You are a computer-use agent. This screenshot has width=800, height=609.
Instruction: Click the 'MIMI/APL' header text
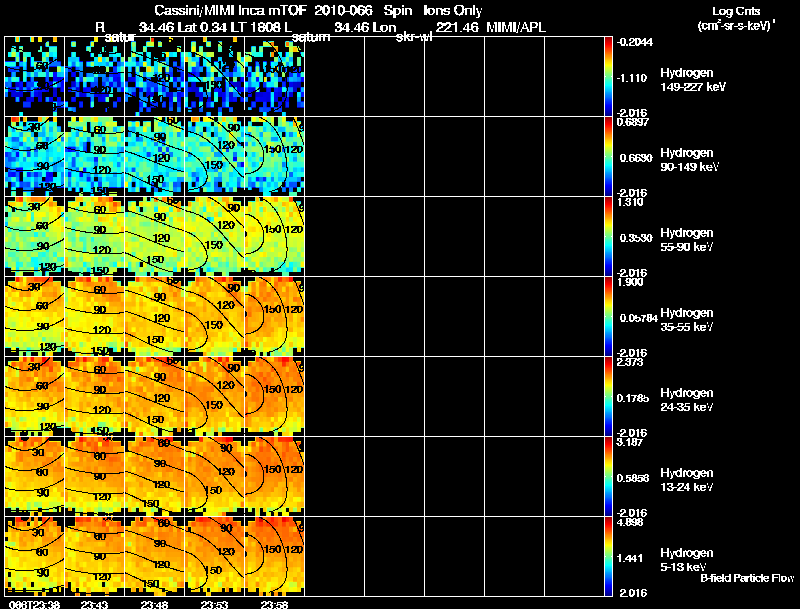(516, 28)
